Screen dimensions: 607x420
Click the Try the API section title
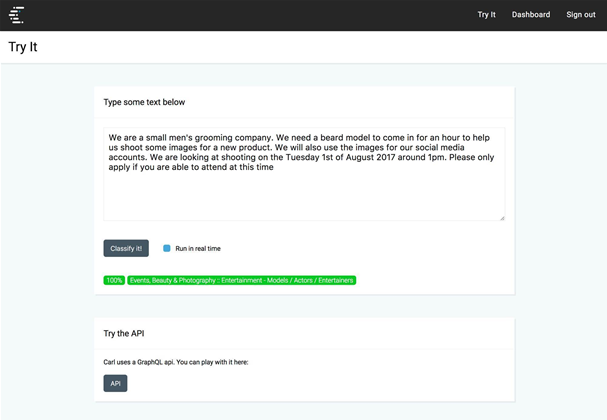124,333
